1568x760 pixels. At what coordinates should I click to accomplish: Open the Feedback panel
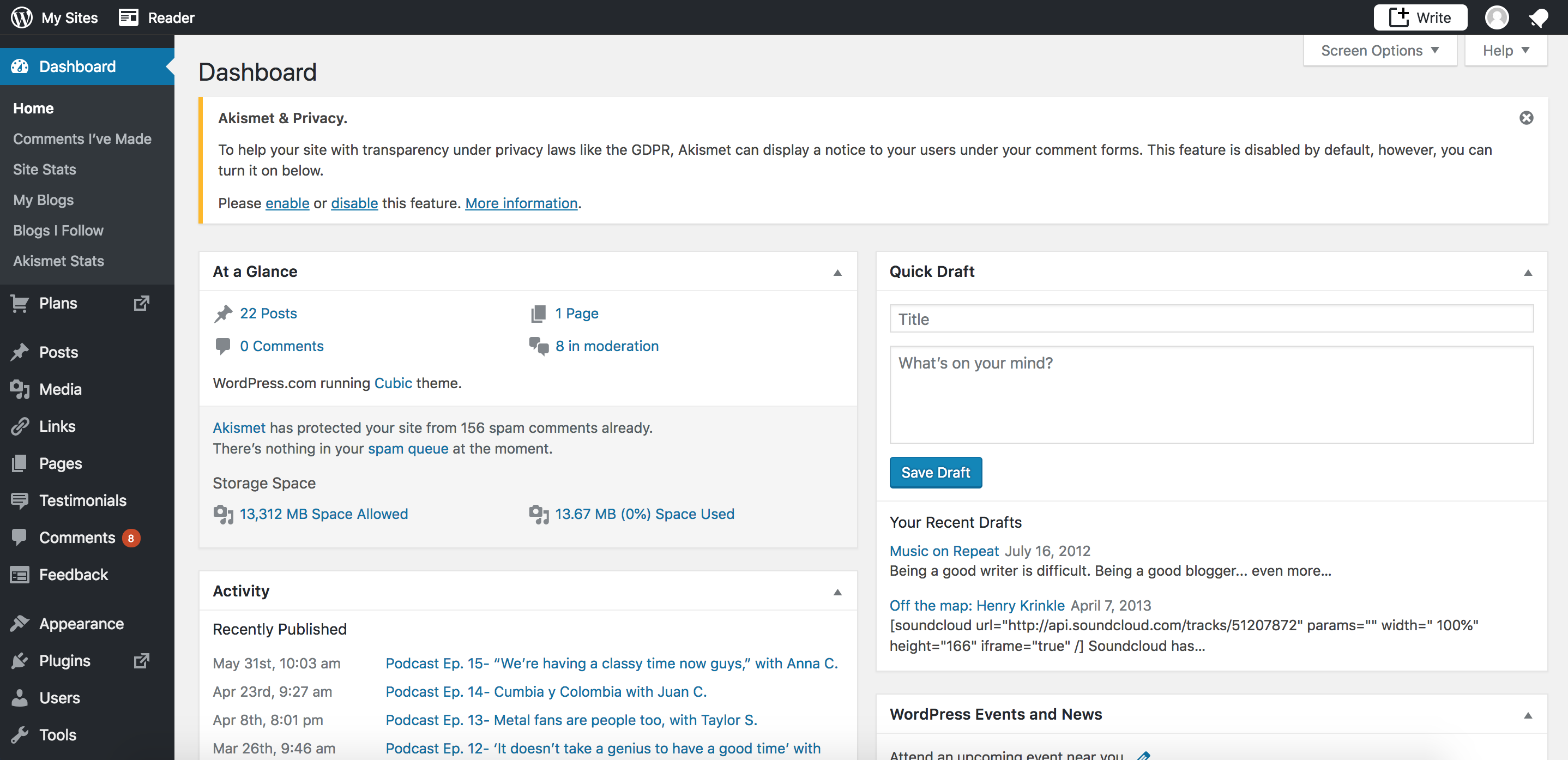coord(73,574)
